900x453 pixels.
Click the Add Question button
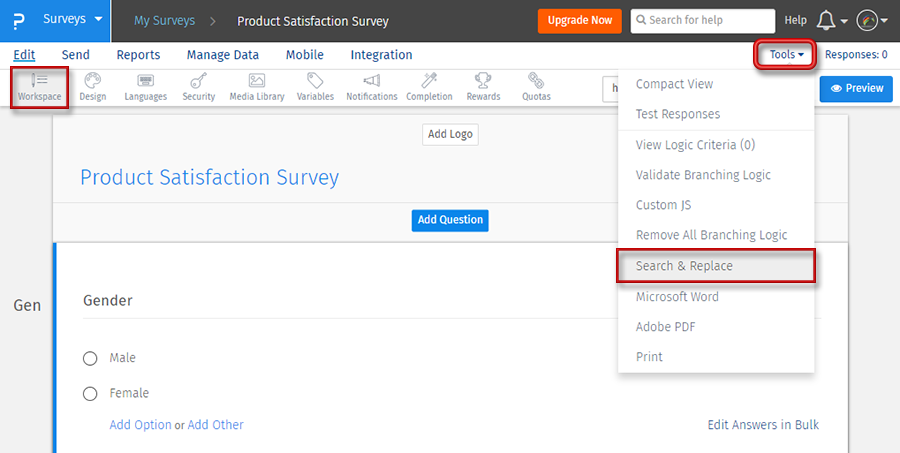(x=450, y=220)
